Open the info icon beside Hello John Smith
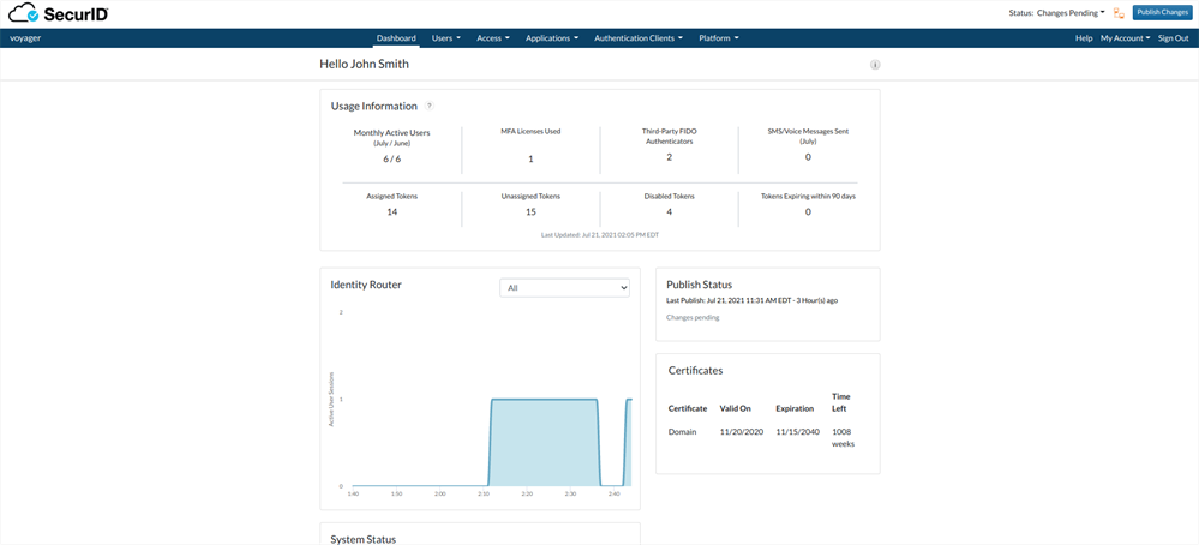Screen dimensions: 1199x545 click(875, 65)
